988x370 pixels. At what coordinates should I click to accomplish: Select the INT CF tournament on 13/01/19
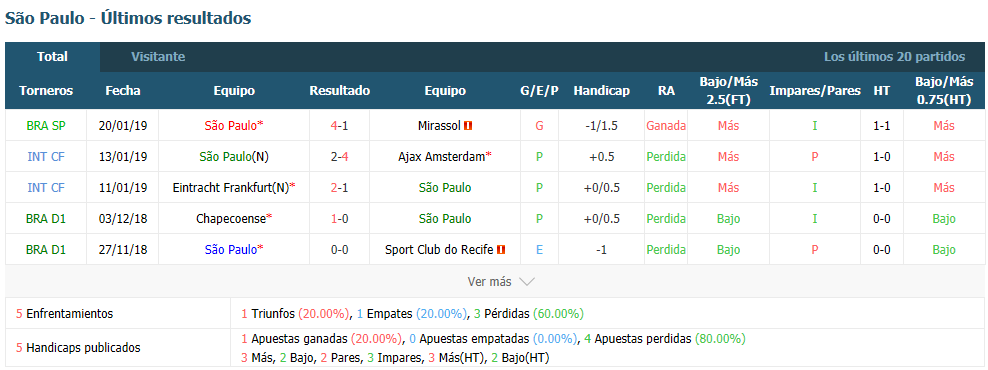(46, 156)
